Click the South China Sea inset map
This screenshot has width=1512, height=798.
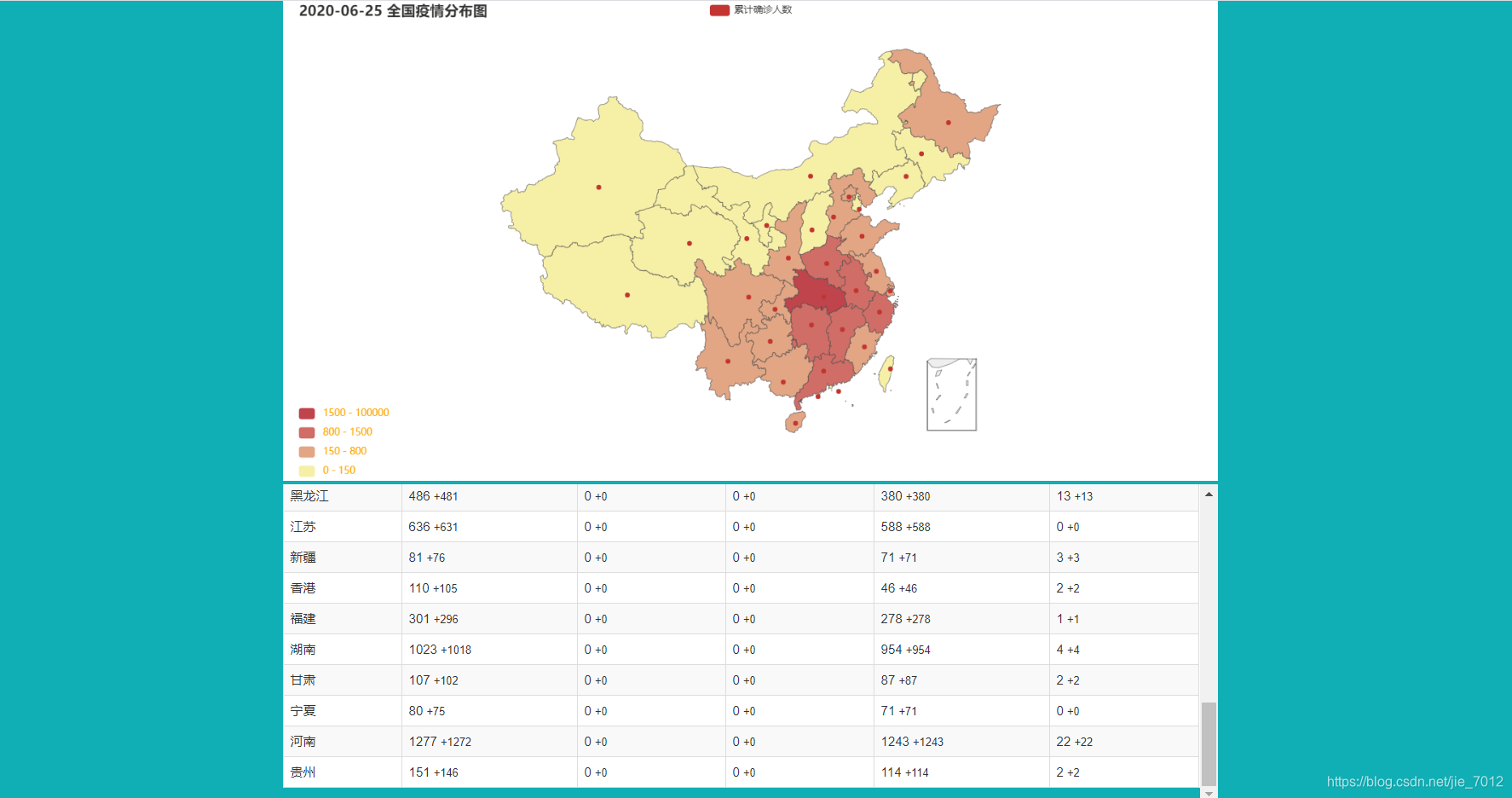point(951,395)
